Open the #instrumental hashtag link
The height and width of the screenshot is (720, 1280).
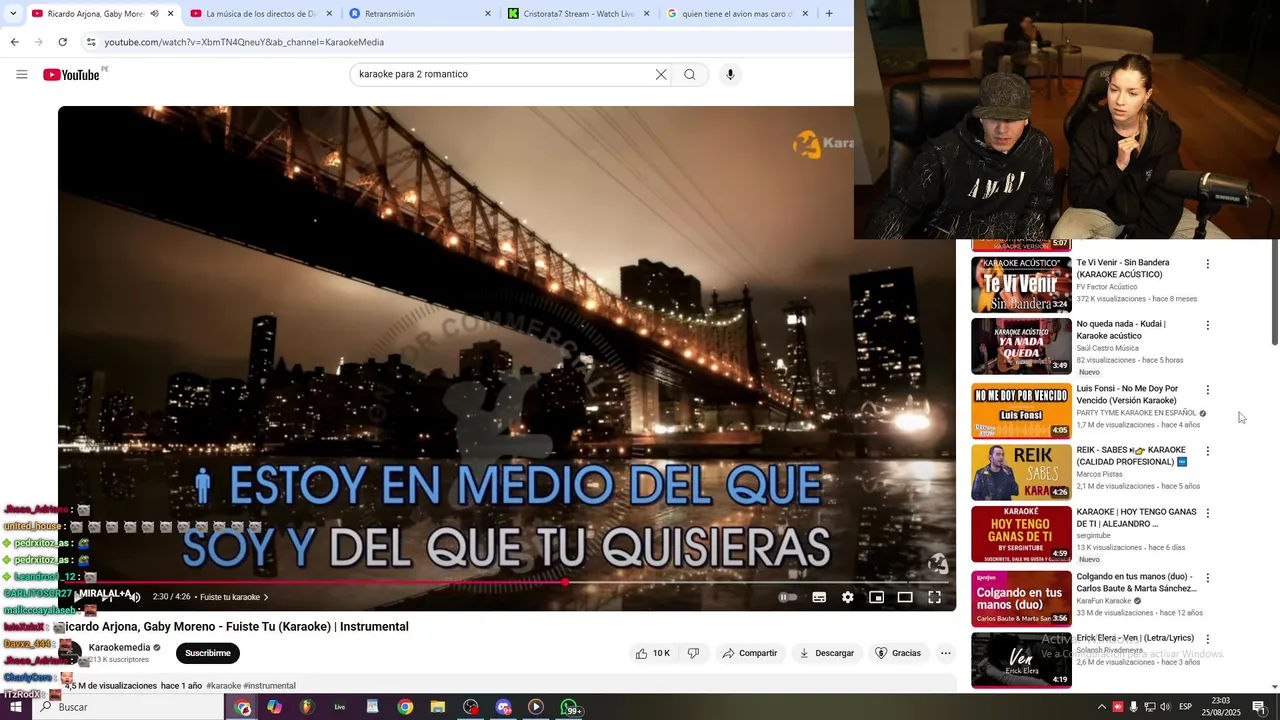coord(270,686)
